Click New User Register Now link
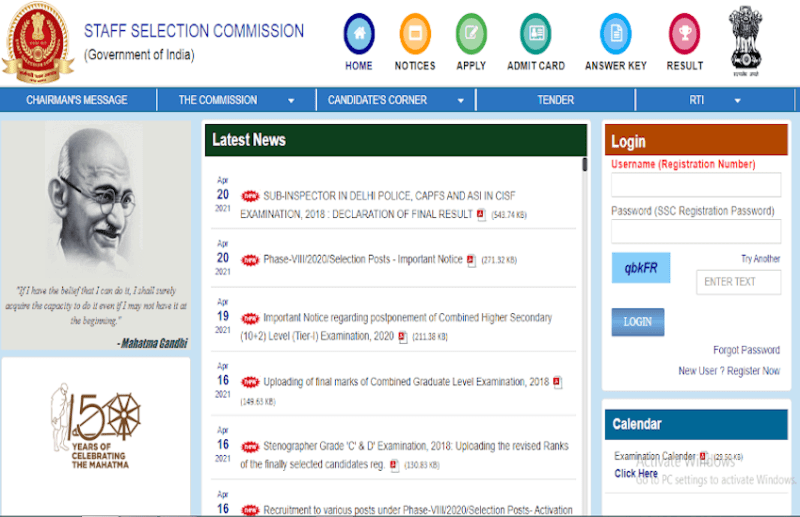 click(729, 371)
